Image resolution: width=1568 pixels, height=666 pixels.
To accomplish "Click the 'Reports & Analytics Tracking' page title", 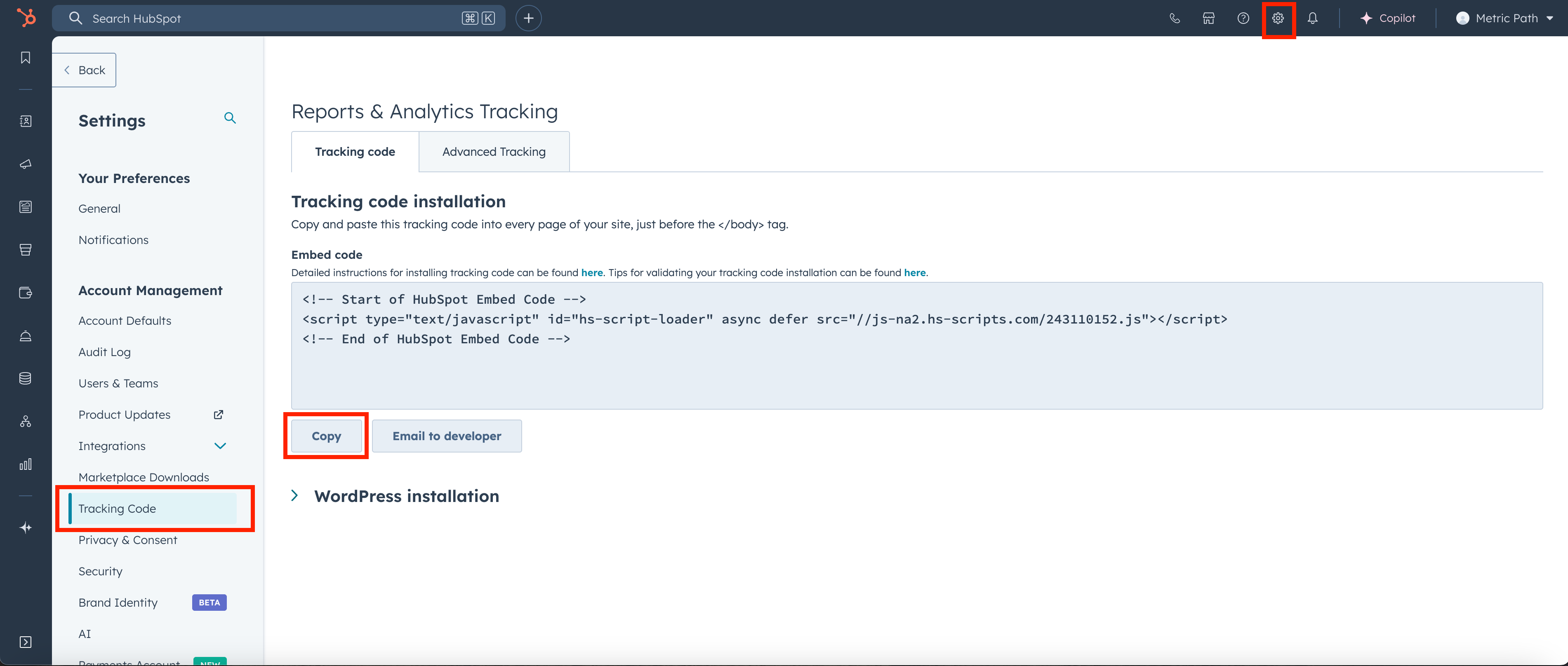I will (424, 111).
